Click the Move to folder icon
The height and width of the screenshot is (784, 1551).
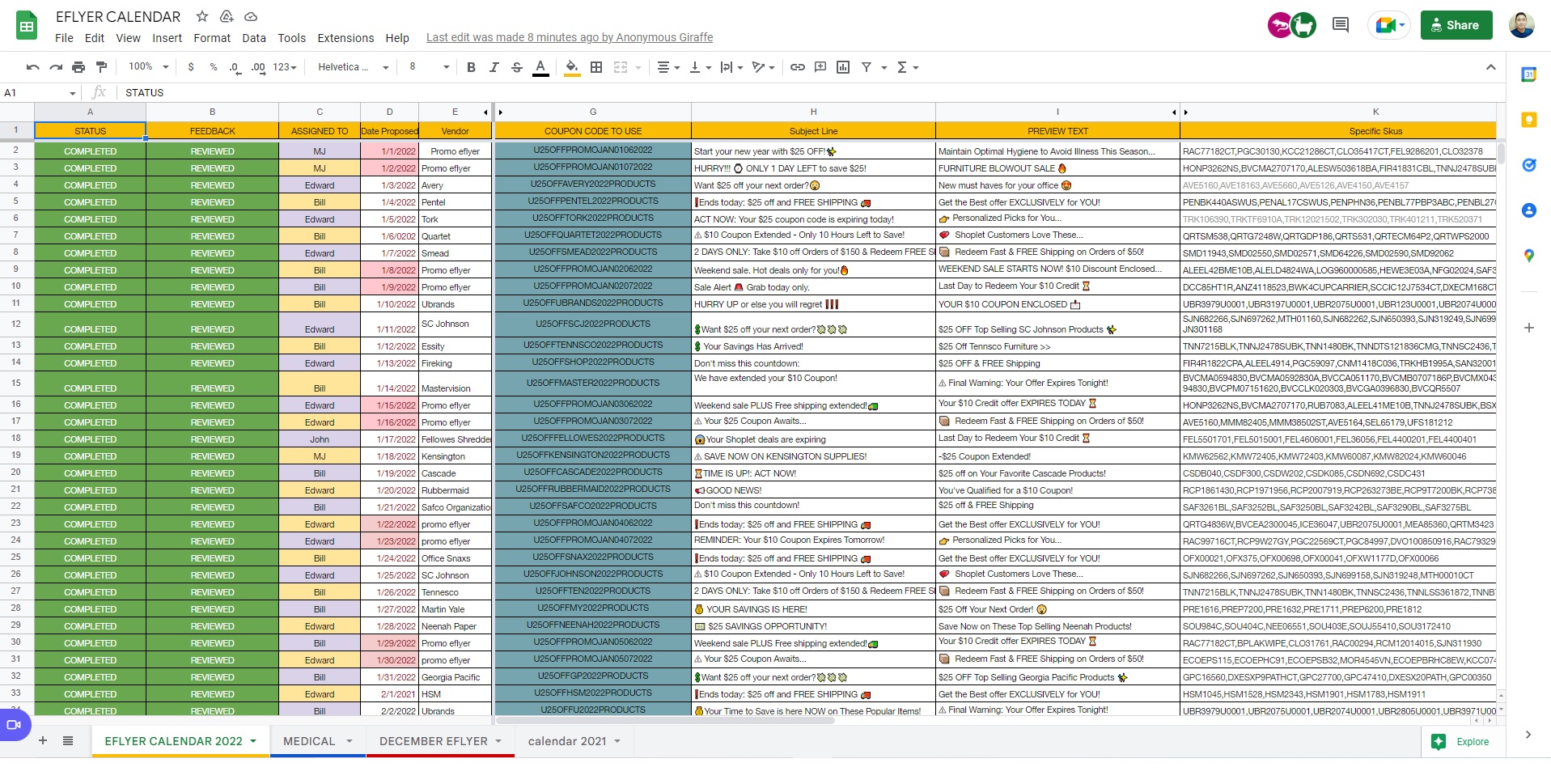[227, 16]
